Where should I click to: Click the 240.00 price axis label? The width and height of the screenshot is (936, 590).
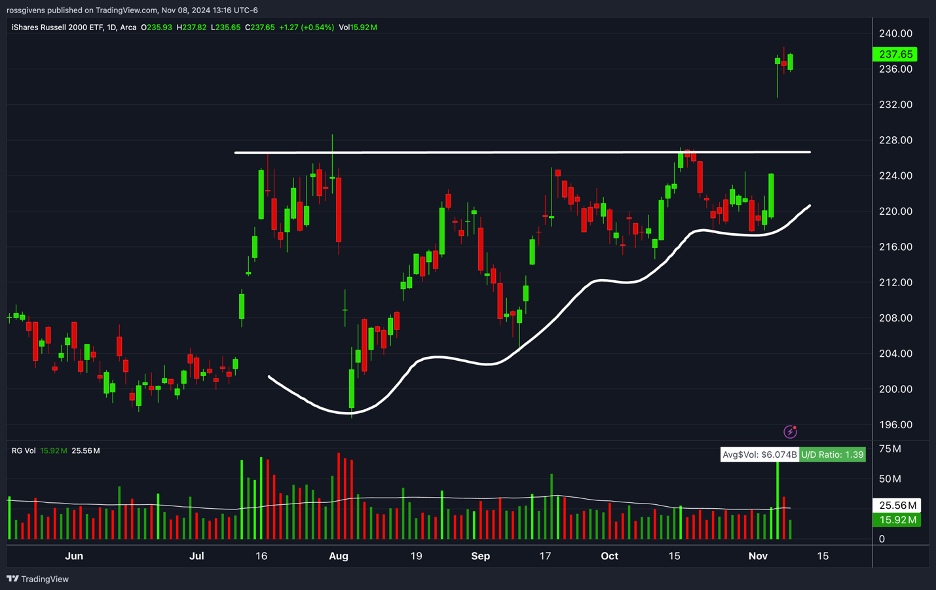895,33
